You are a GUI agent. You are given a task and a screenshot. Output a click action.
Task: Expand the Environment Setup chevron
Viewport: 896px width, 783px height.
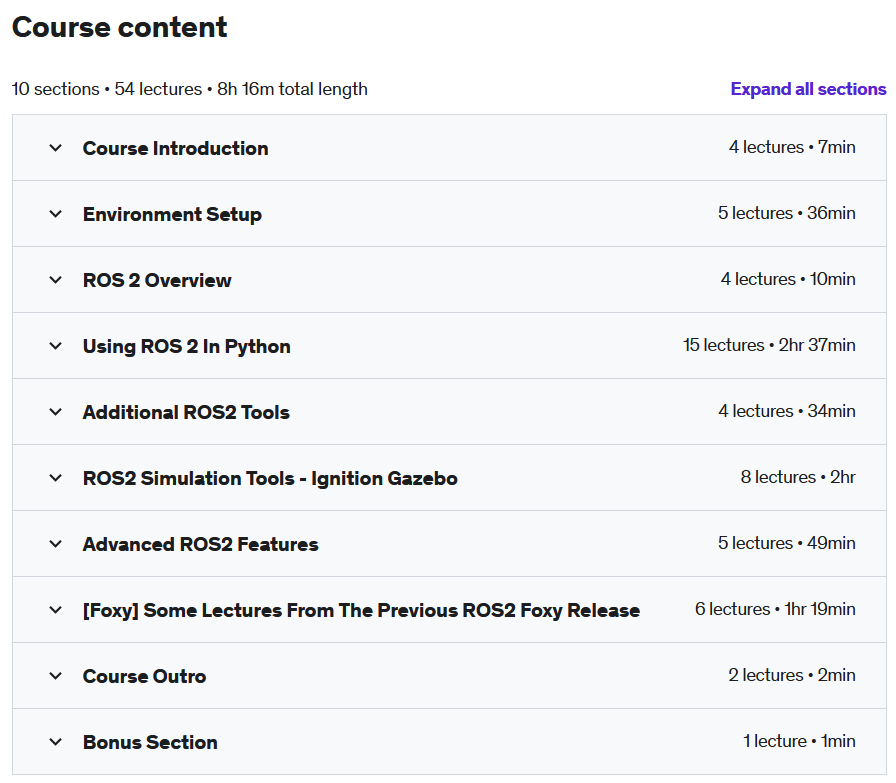(55, 214)
